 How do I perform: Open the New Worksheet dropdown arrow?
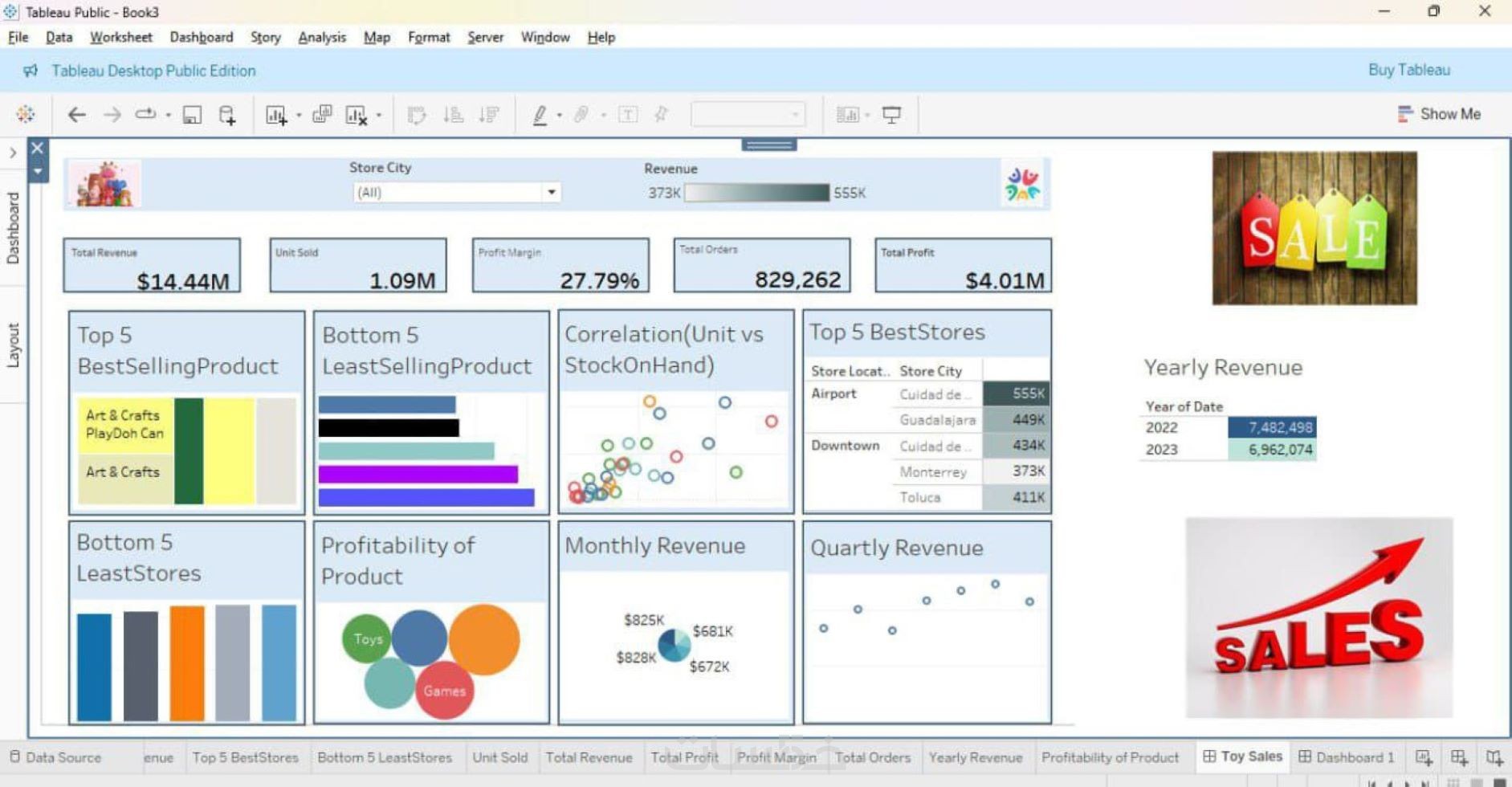[298, 116]
